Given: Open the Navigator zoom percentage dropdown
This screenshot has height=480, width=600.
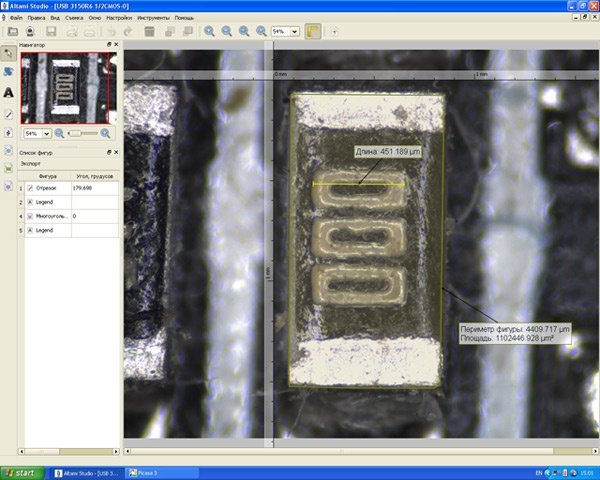Looking at the screenshot, I should pyautogui.click(x=37, y=133).
